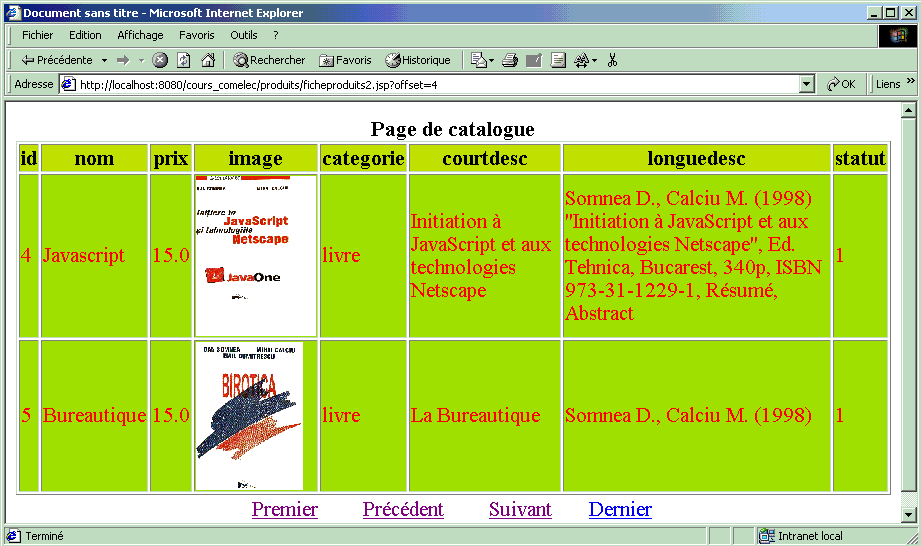Click the discussion notes toolbar icon
This screenshot has width=921, height=546.
pyautogui.click(x=558, y=60)
